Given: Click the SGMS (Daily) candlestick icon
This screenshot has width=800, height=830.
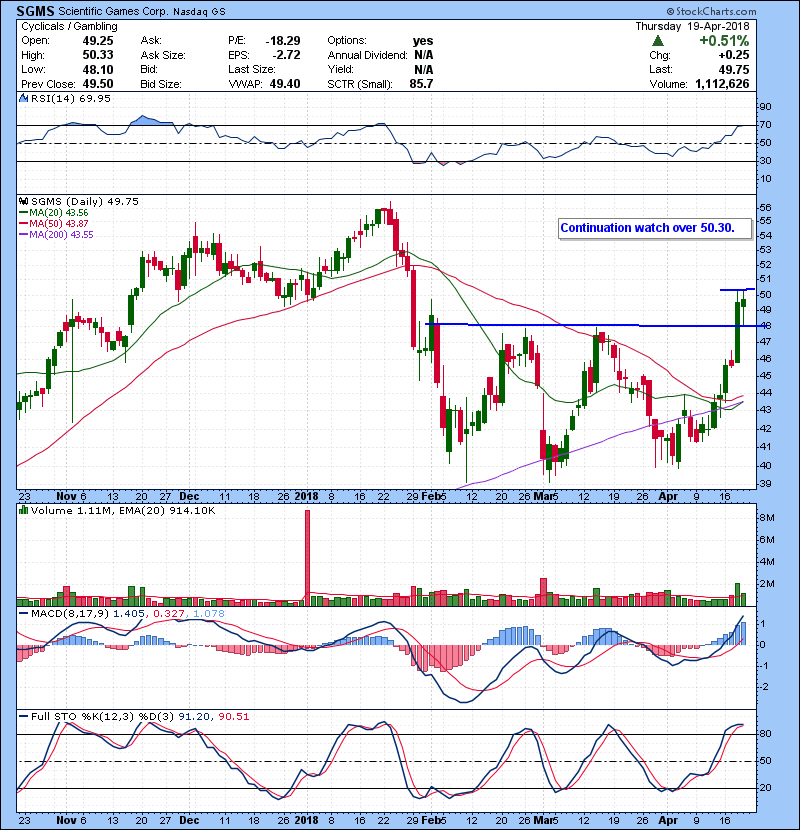Looking at the screenshot, I should [23, 202].
